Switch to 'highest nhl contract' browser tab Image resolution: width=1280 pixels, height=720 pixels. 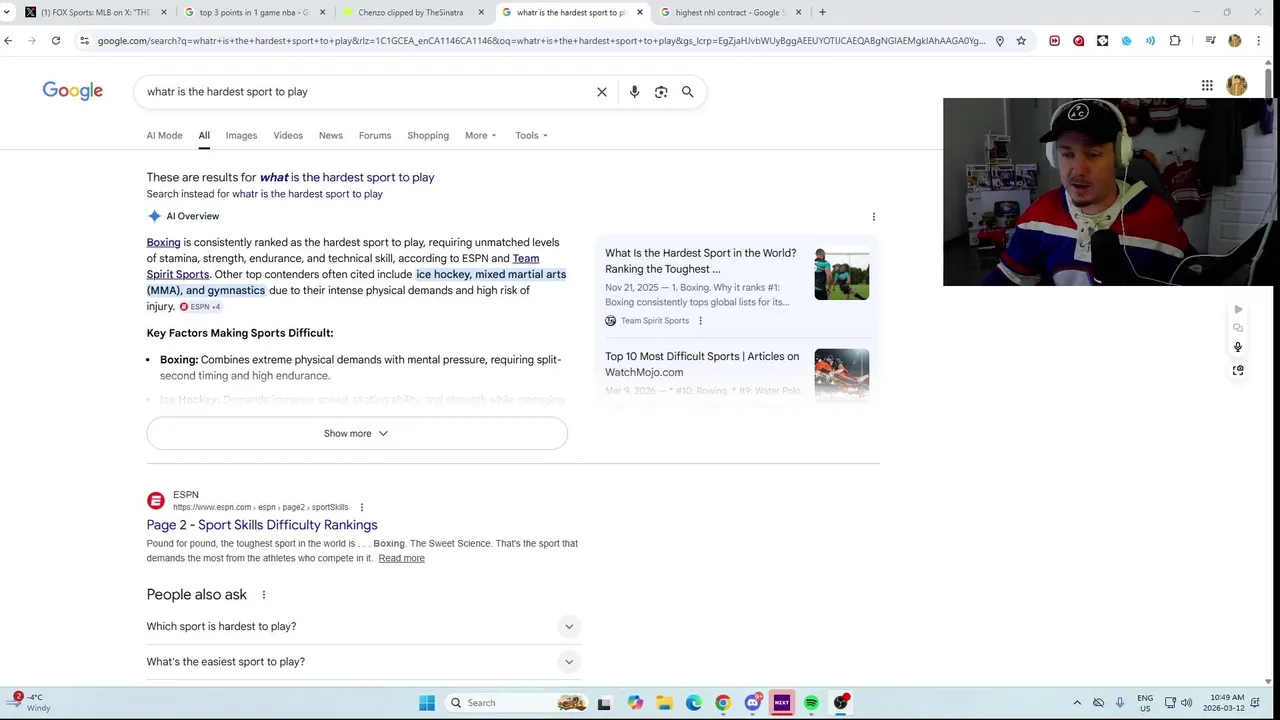730,12
